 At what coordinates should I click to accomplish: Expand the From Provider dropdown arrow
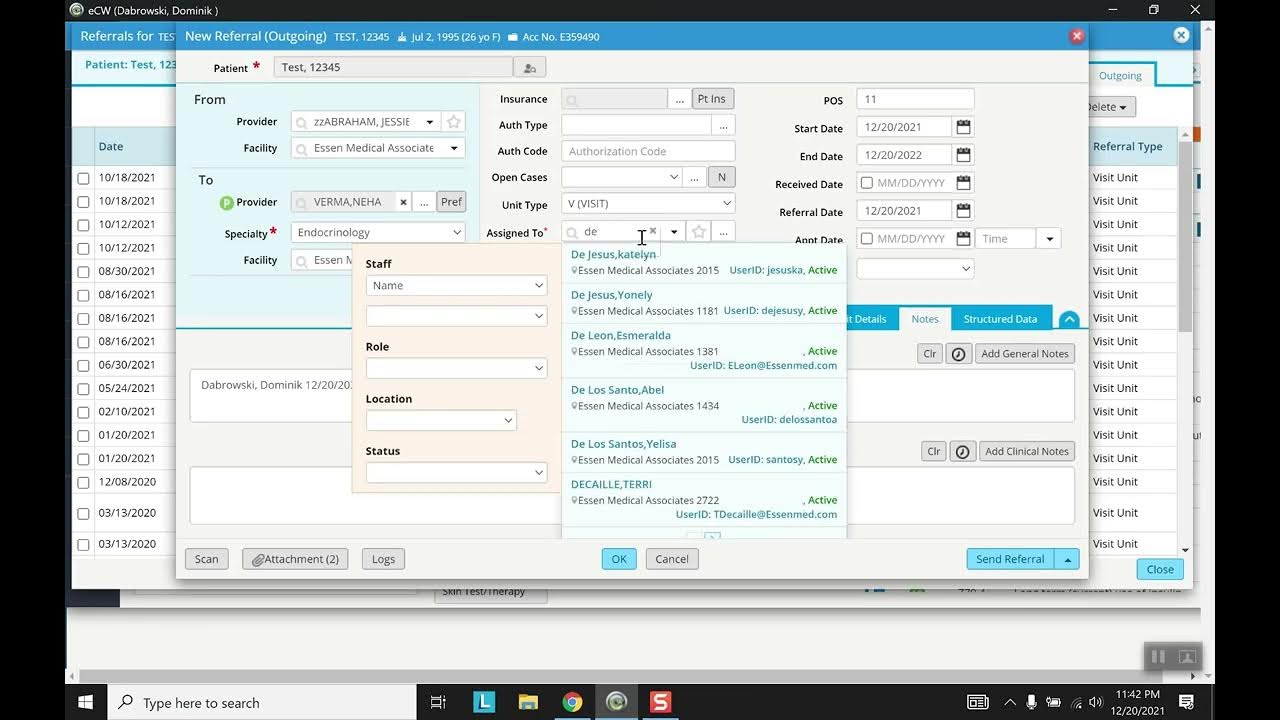tap(430, 122)
